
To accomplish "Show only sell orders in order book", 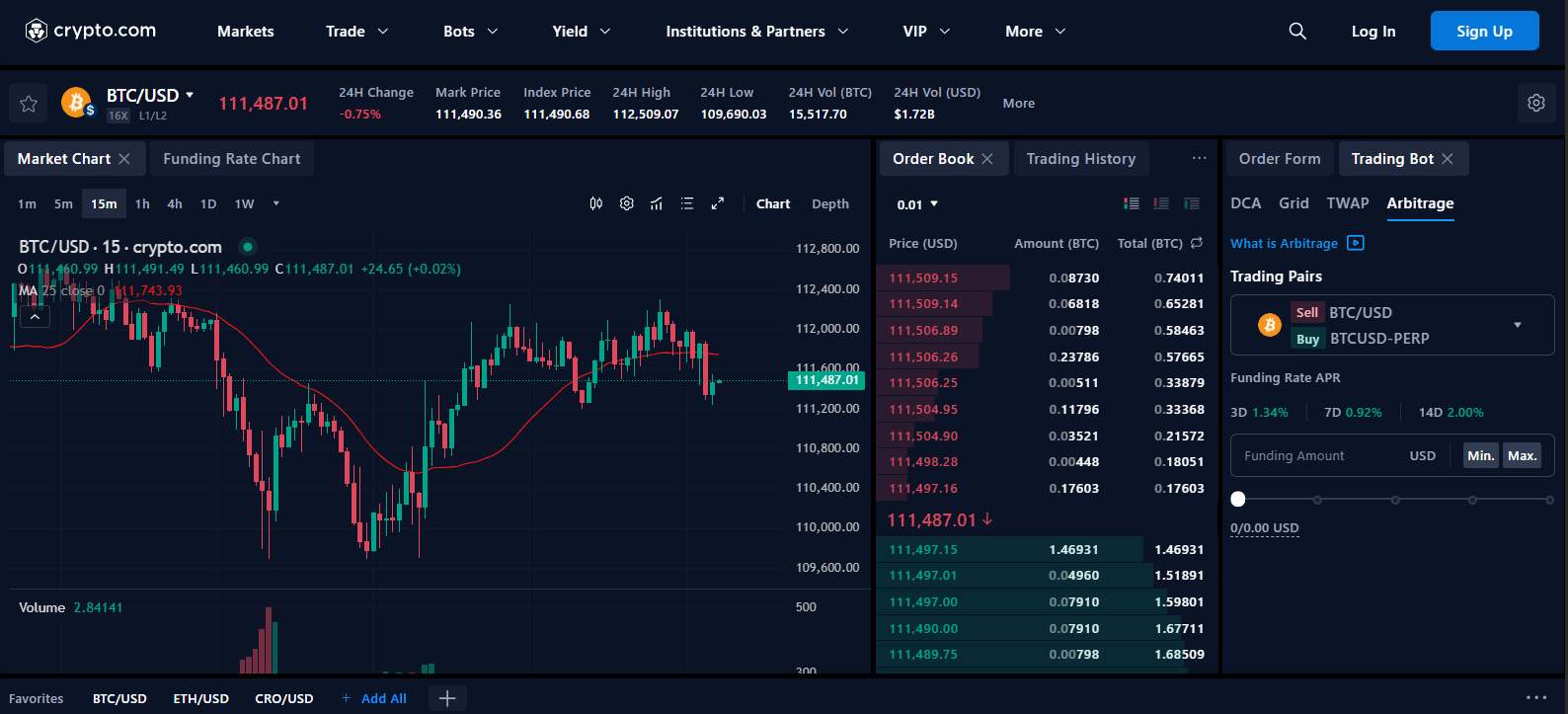I will click(1161, 203).
